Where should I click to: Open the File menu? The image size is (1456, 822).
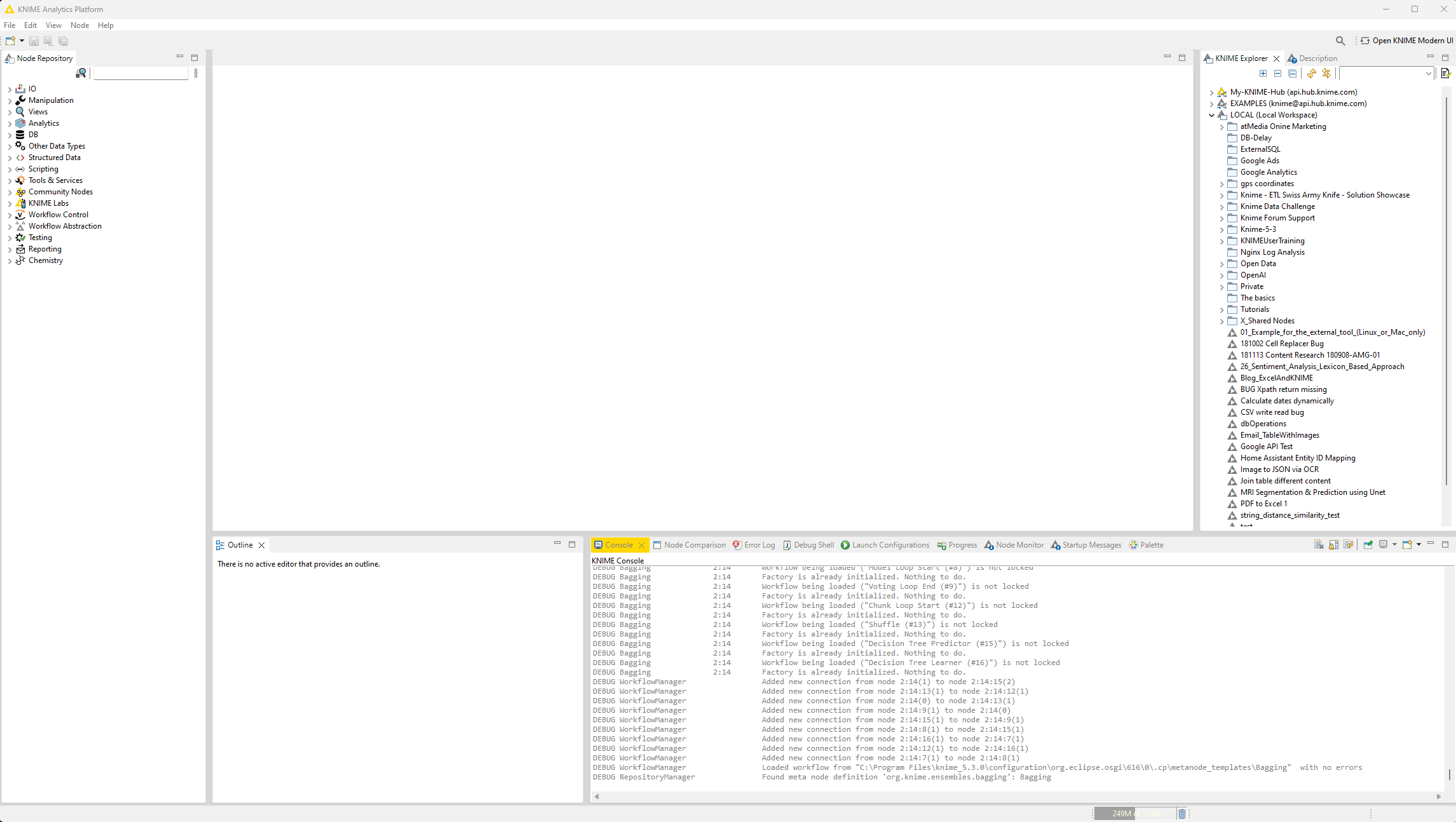[10, 25]
